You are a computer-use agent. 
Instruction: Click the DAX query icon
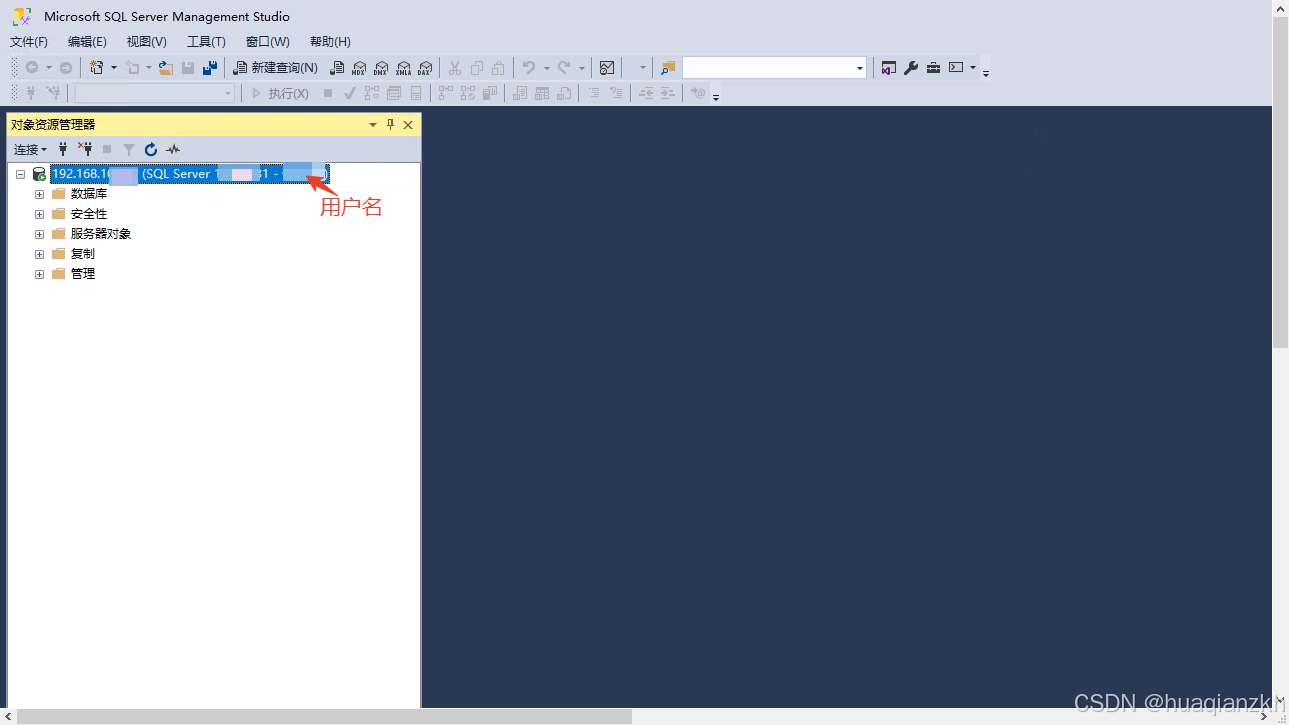[x=425, y=68]
